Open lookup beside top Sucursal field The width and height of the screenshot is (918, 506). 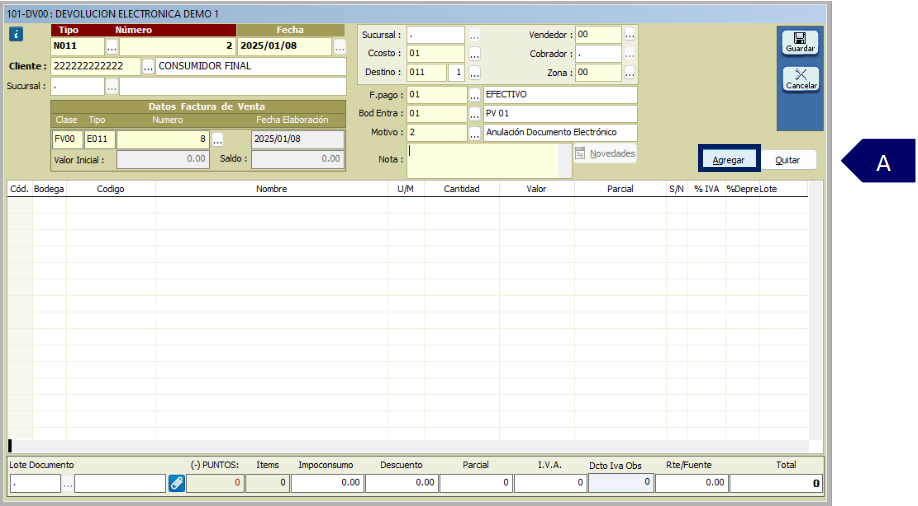(x=474, y=35)
